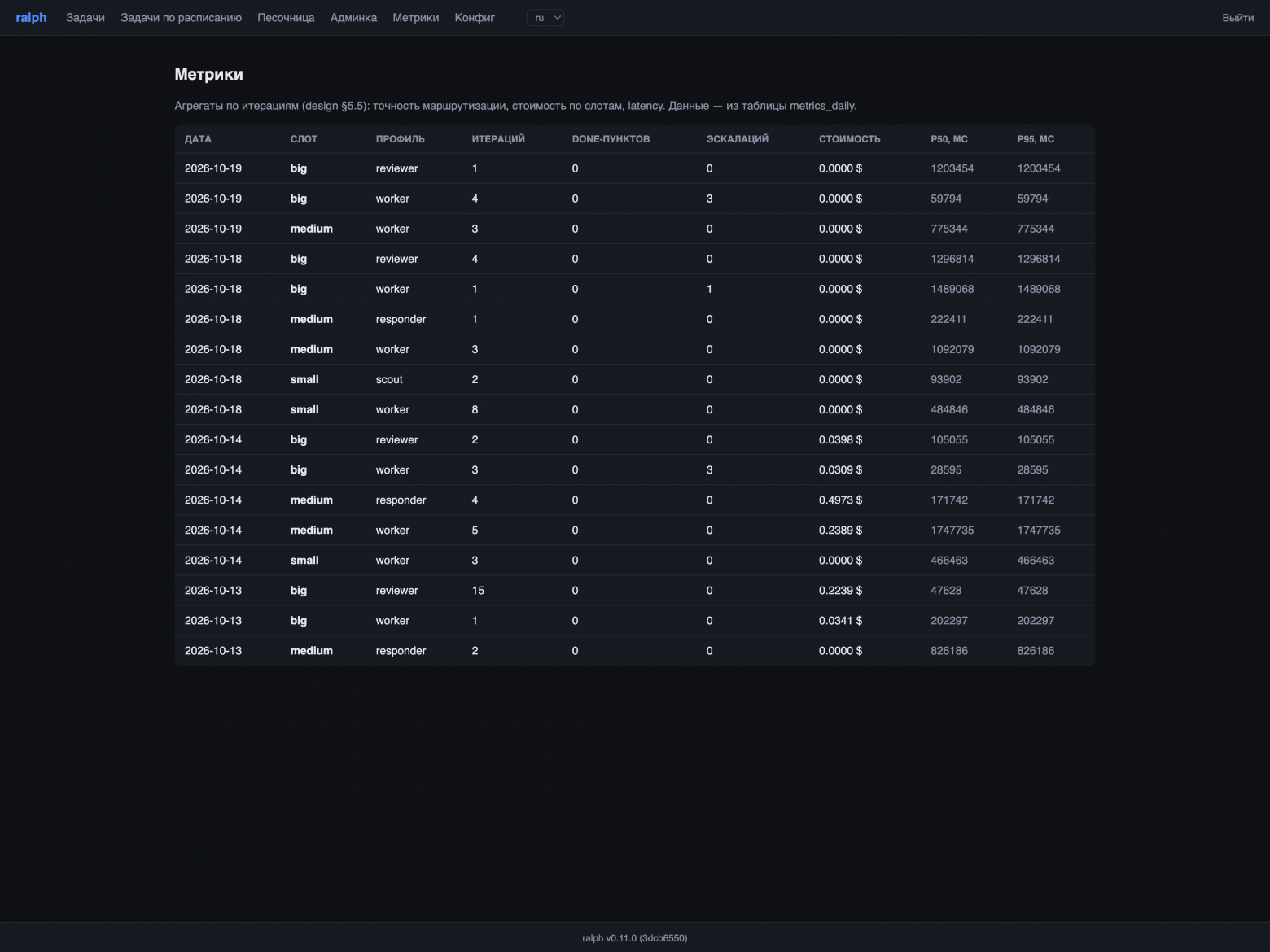Click the P50 value 93902
The height and width of the screenshot is (952, 1270).
click(x=946, y=380)
